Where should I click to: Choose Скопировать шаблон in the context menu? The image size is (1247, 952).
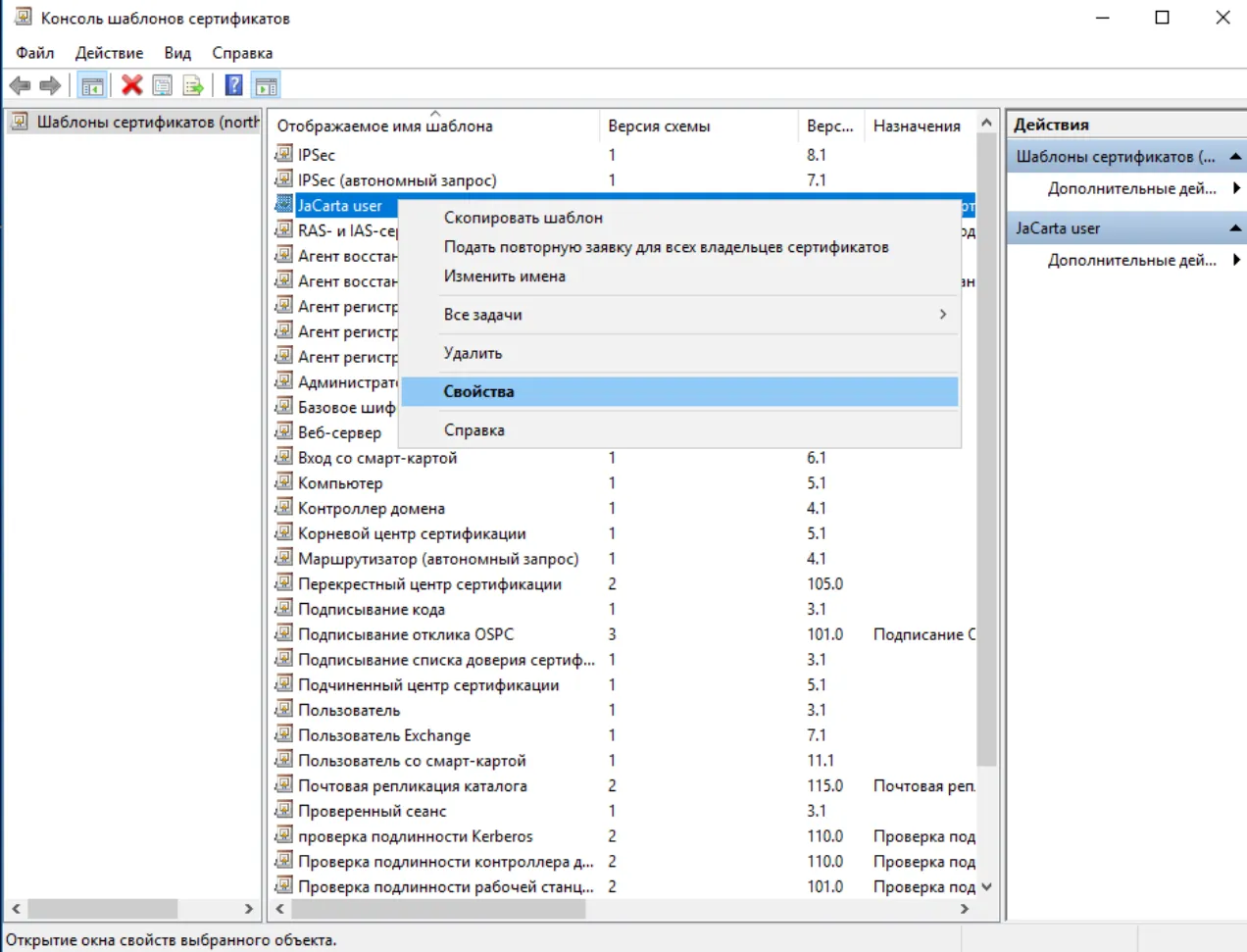pyautogui.click(x=680, y=218)
